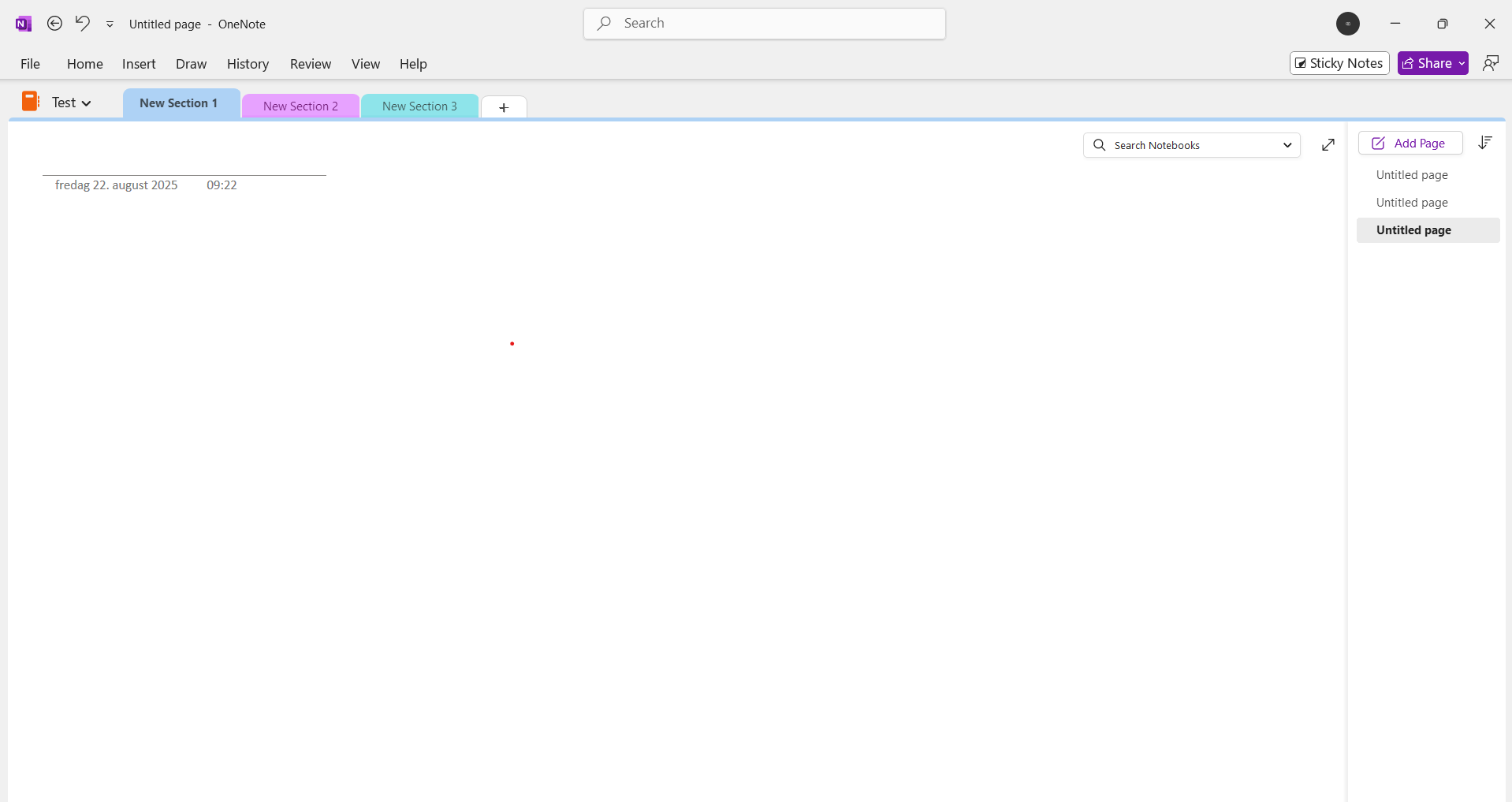Expand the Search Notebooks scope dropdown
1512x802 pixels.
[1287, 145]
